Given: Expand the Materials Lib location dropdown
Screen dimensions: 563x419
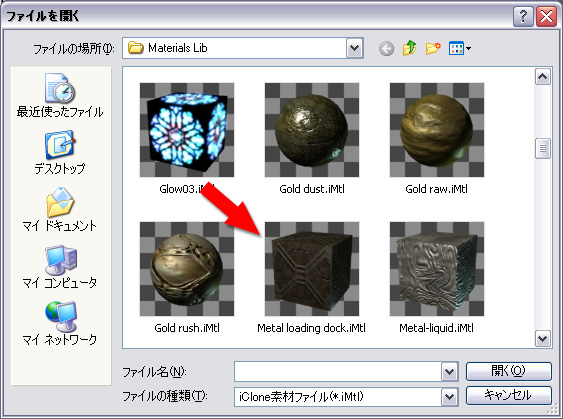Looking at the screenshot, I should pyautogui.click(x=354, y=48).
